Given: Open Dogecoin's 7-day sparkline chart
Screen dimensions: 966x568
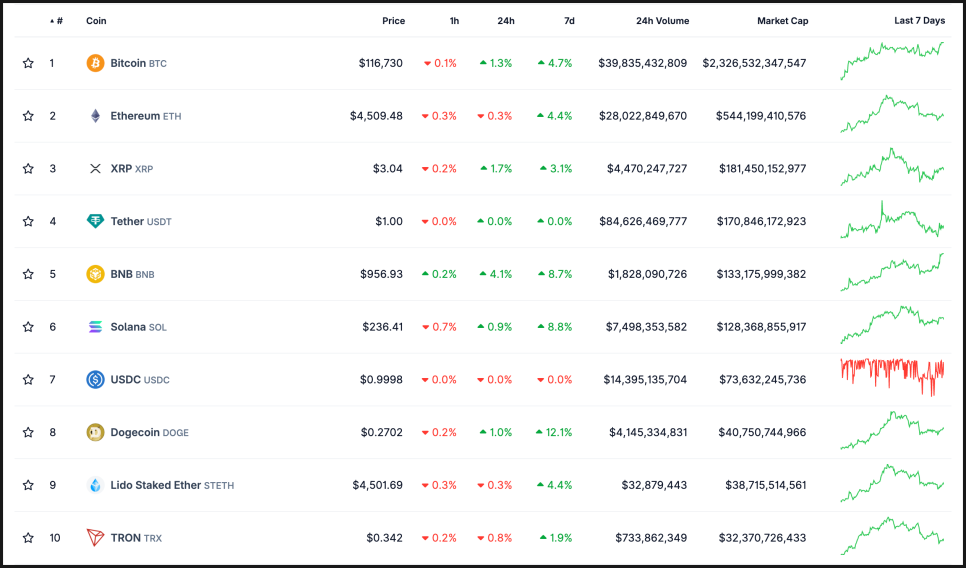Looking at the screenshot, I should pyautogui.click(x=892, y=430).
